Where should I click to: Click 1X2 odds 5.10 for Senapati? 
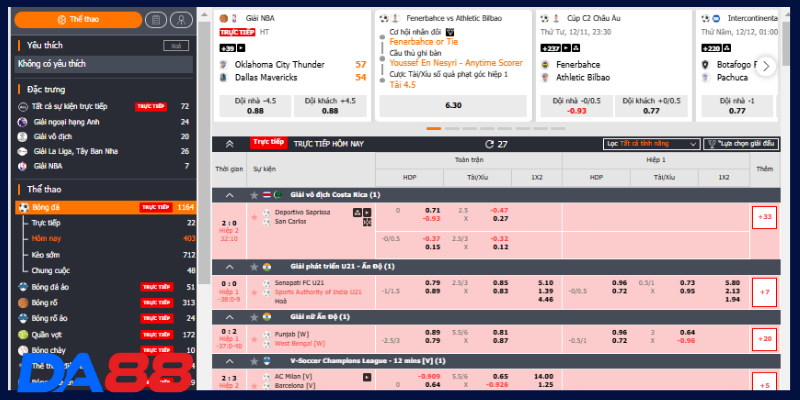(x=545, y=283)
